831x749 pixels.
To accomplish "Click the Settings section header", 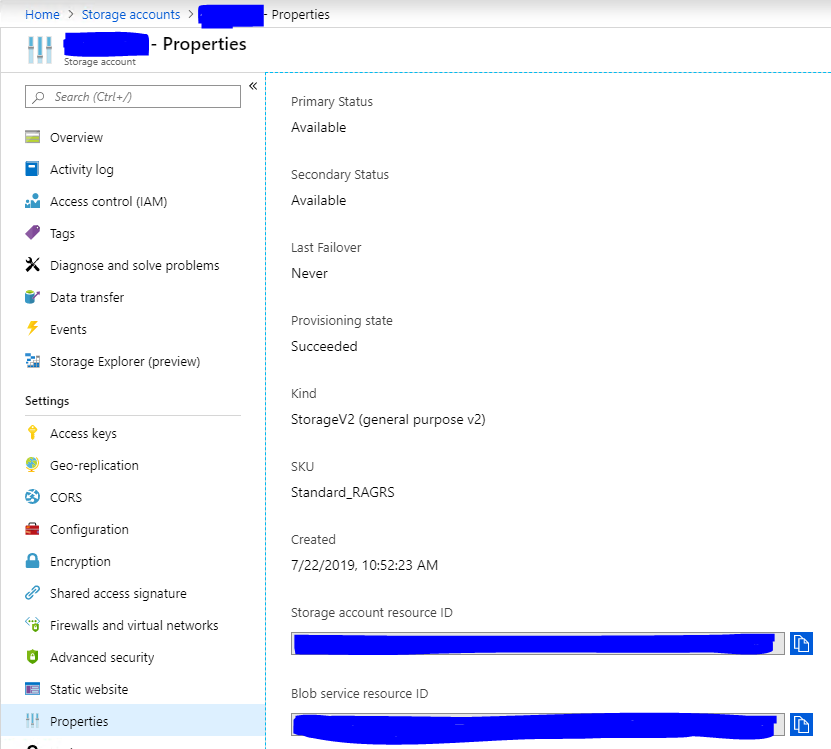I will point(47,401).
